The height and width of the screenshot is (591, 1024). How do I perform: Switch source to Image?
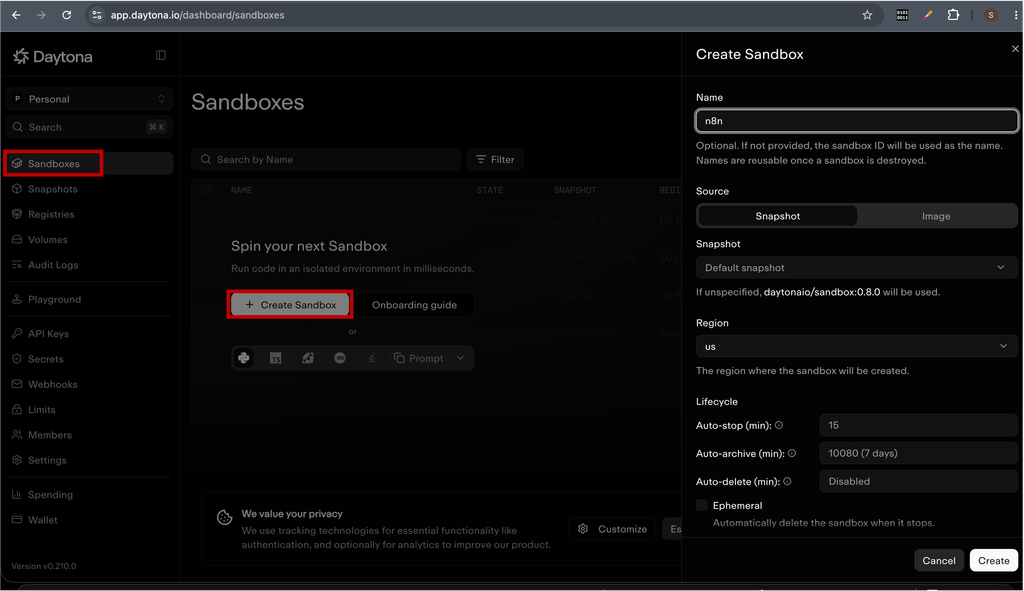click(936, 216)
